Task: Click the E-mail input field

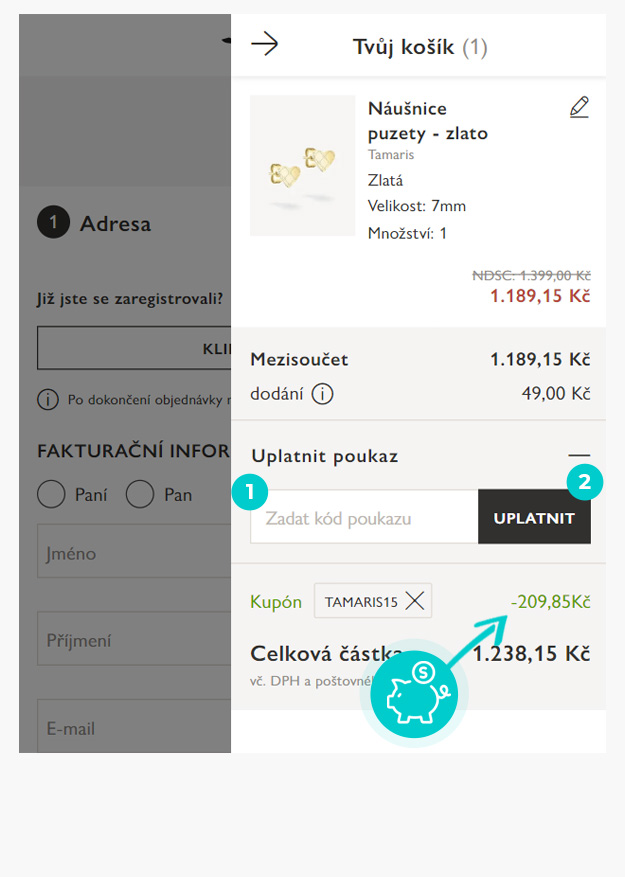Action: click(134, 728)
